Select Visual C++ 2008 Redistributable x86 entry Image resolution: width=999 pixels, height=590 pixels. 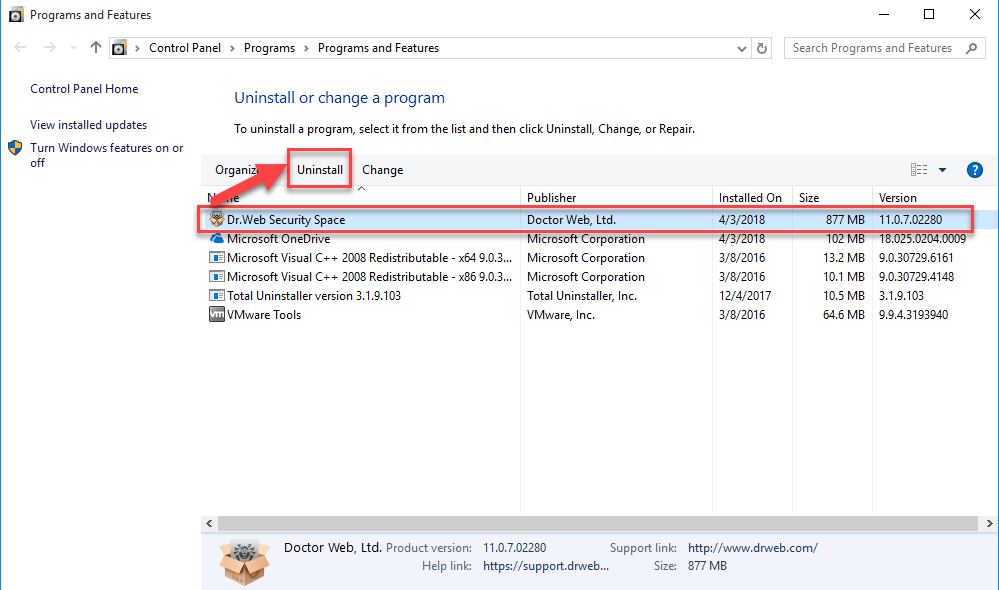click(x=370, y=277)
